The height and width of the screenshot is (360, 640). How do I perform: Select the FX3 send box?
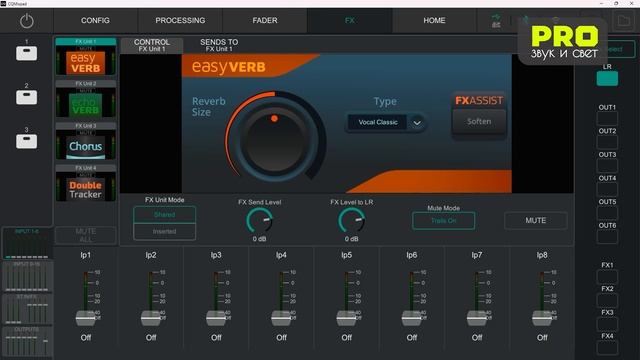point(607,324)
